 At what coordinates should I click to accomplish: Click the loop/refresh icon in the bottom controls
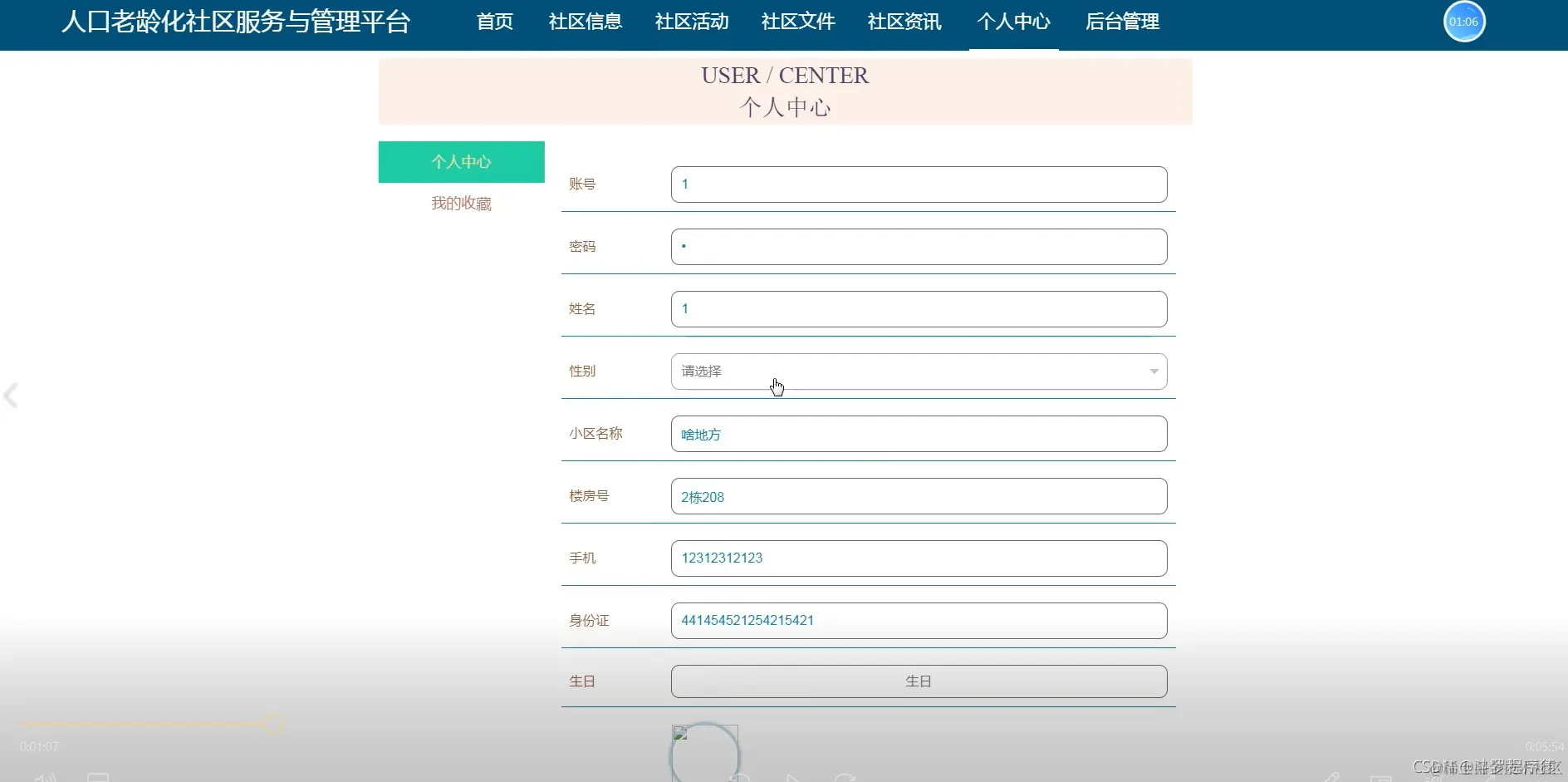[x=845, y=776]
